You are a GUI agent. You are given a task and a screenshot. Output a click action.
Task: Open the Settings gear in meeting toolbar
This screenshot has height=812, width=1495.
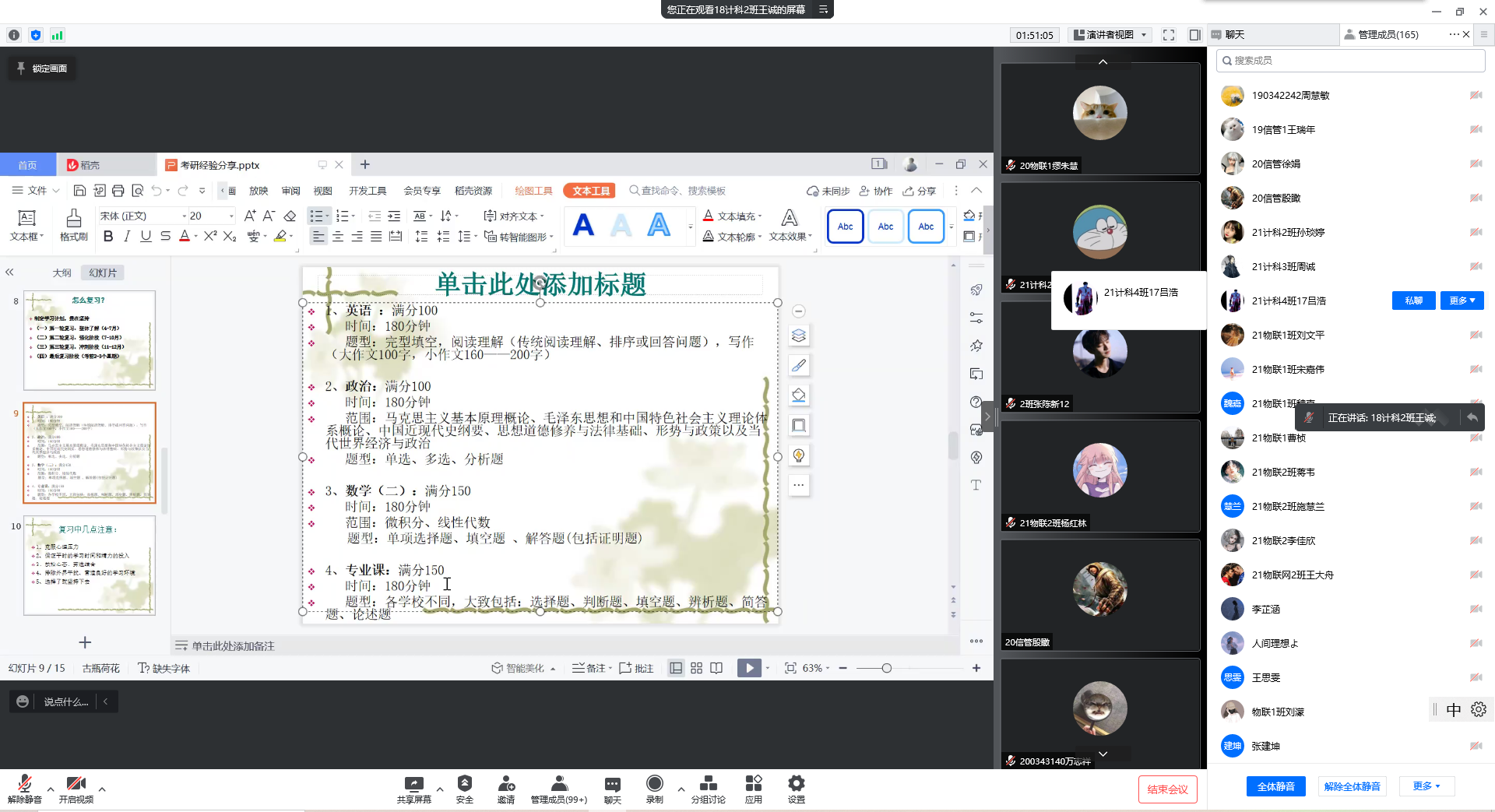click(x=796, y=784)
